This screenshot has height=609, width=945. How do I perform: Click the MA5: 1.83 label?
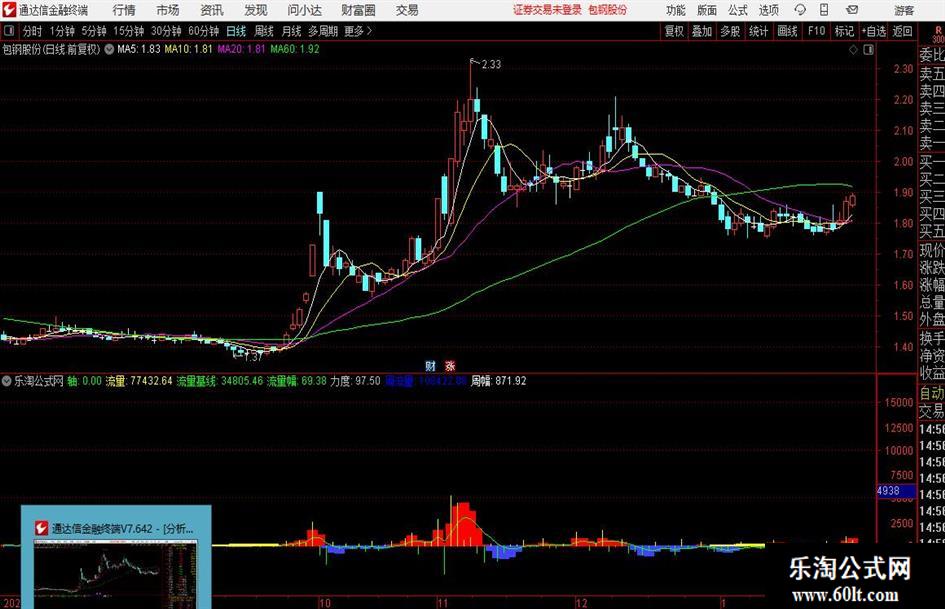(139, 49)
